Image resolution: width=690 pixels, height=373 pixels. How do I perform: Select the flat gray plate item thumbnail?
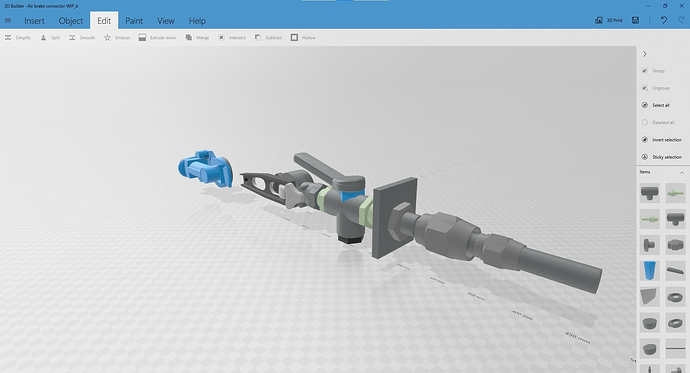(x=650, y=297)
